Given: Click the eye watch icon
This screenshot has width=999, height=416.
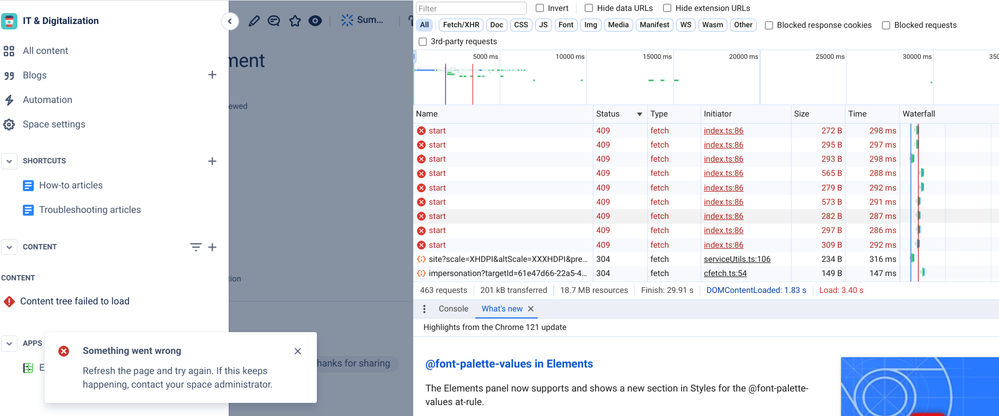Looking at the screenshot, I should point(315,21).
